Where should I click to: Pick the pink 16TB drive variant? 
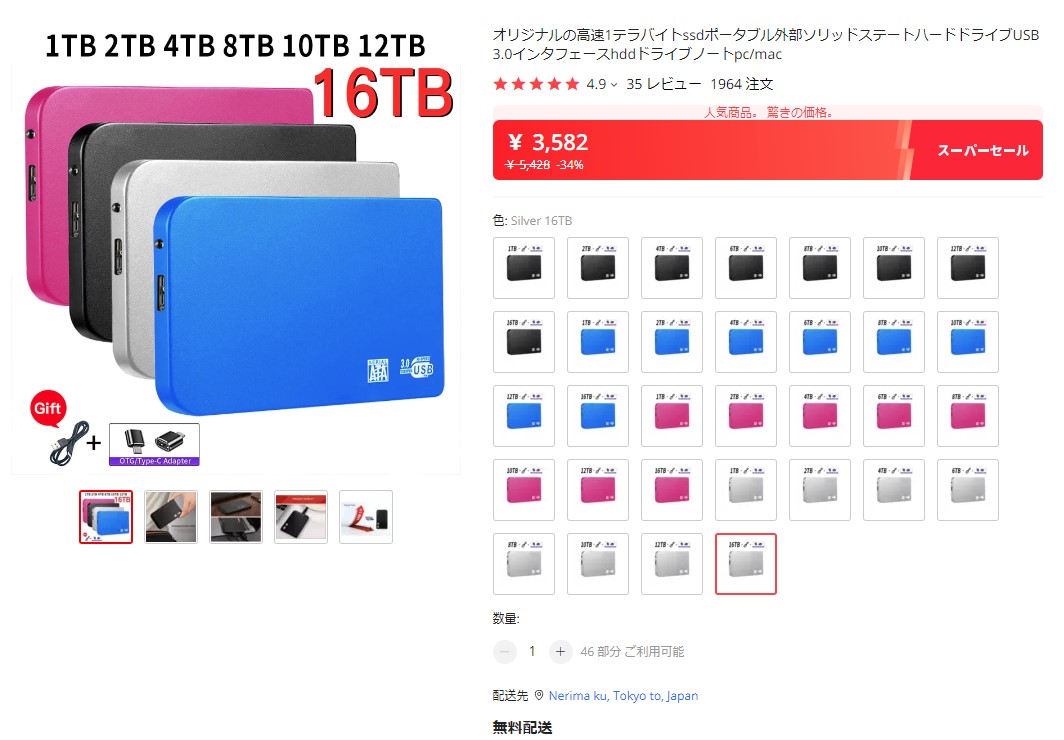672,490
